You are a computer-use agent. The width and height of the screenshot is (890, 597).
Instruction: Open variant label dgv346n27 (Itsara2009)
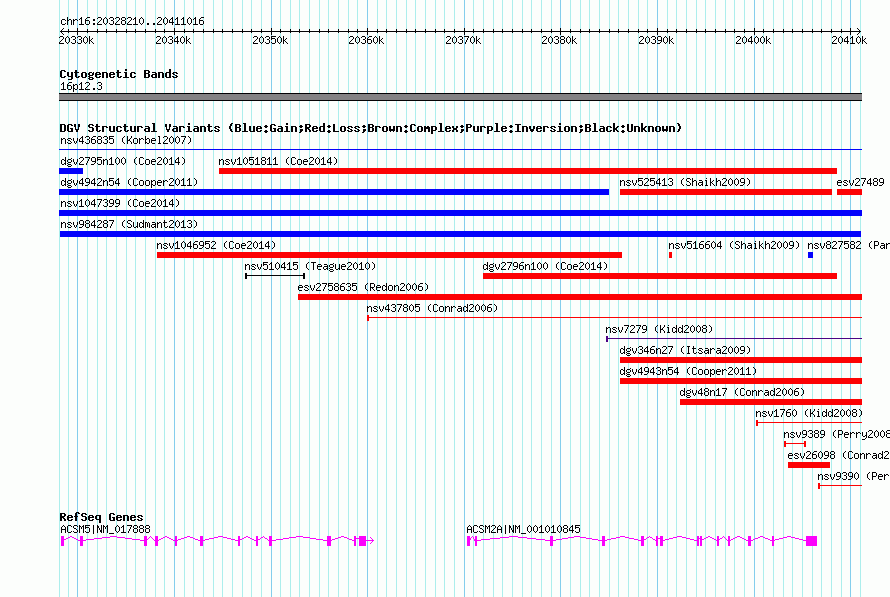tap(685, 350)
